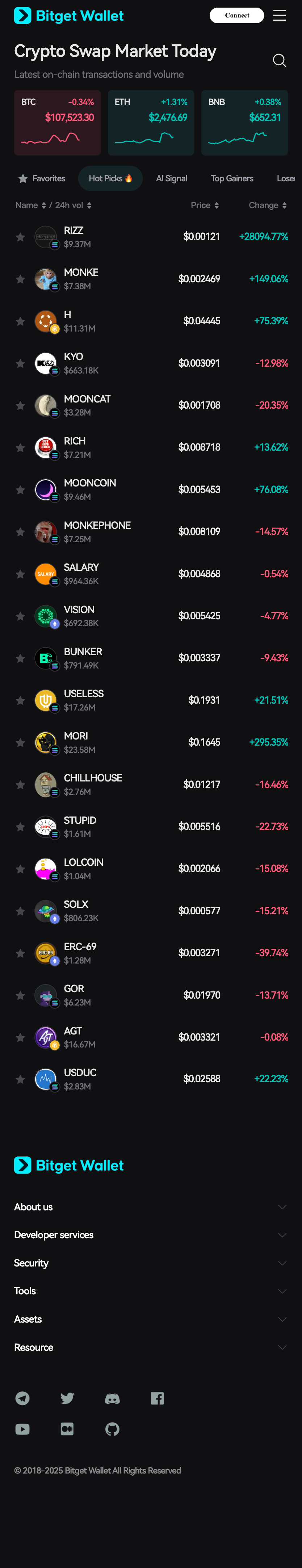Select the Top Gainers tab
Image resolution: width=302 pixels, height=1568 pixels.
click(x=232, y=178)
